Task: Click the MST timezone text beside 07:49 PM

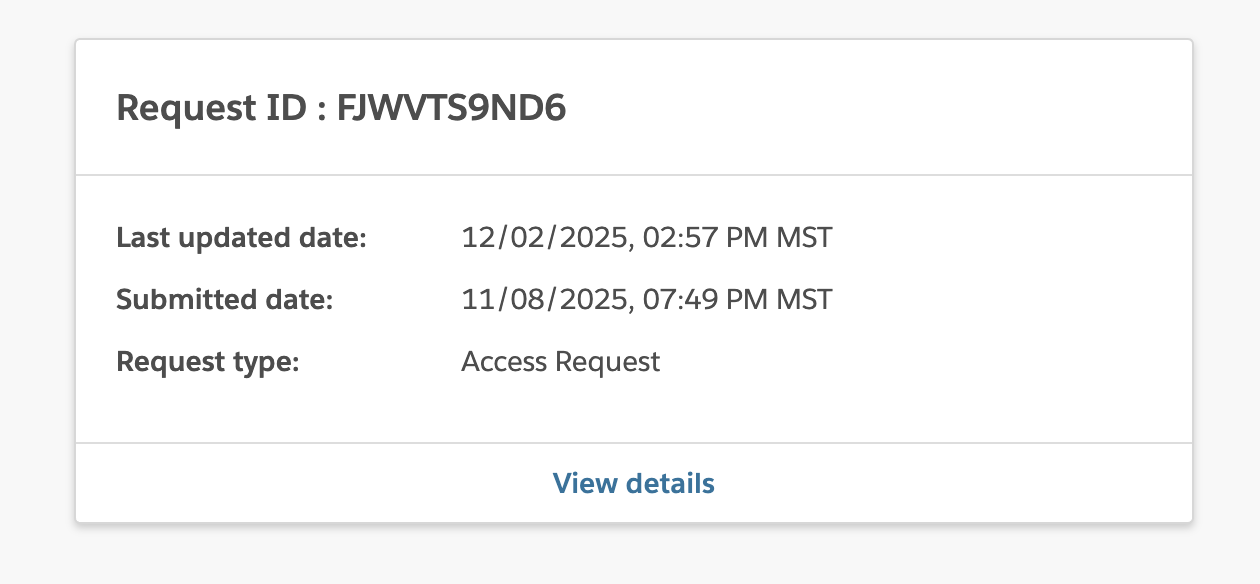Action: [x=806, y=299]
